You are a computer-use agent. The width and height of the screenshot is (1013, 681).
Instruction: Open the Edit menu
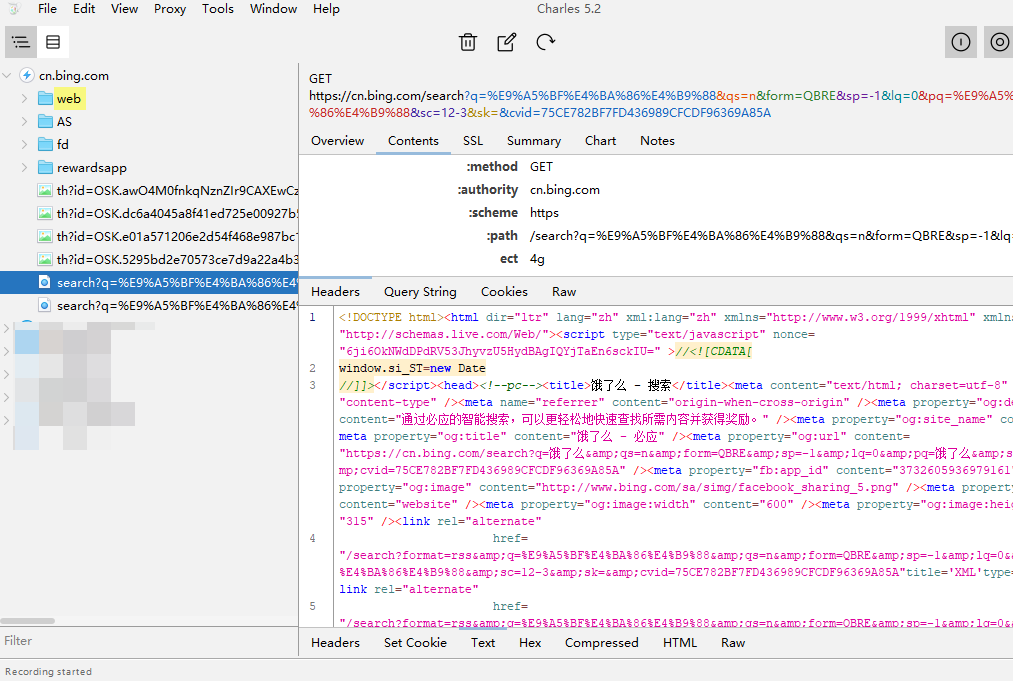(x=84, y=8)
